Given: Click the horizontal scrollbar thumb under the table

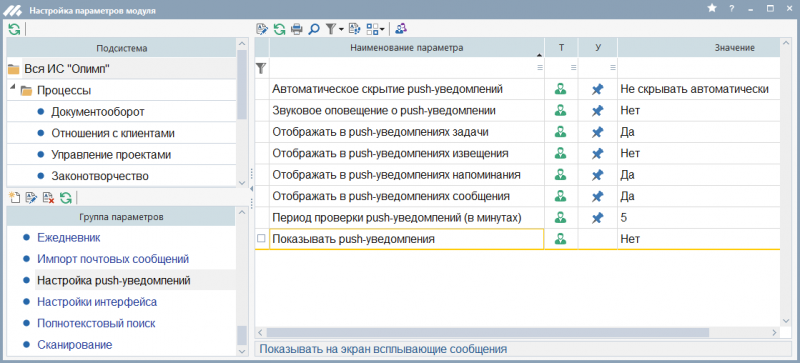Looking at the screenshot, I should (488, 332).
